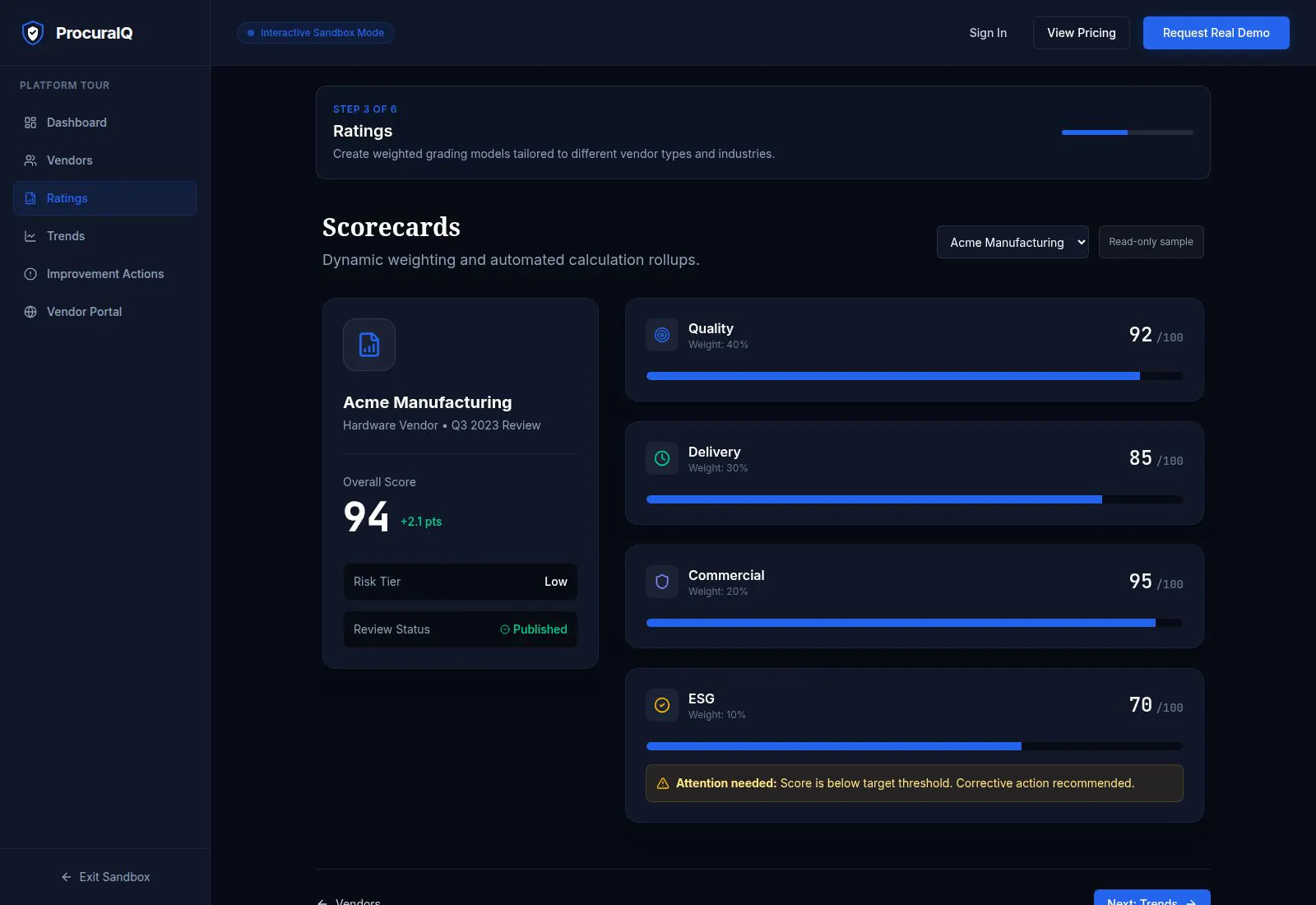Click the Weight: 20% label
The width and height of the screenshot is (1316, 905).
pyautogui.click(x=718, y=592)
